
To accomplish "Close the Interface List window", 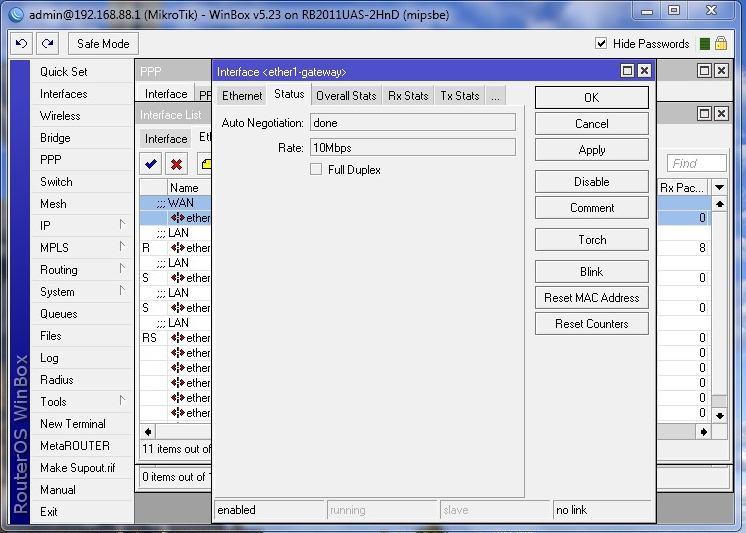I will click(721, 113).
